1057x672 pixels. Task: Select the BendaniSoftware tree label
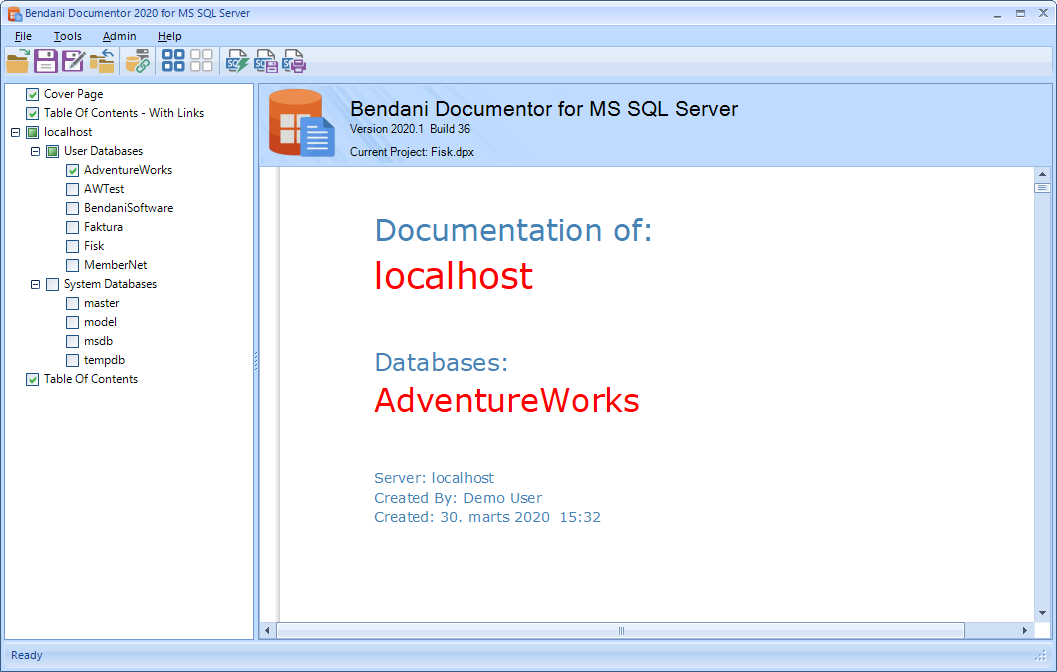[x=129, y=208]
